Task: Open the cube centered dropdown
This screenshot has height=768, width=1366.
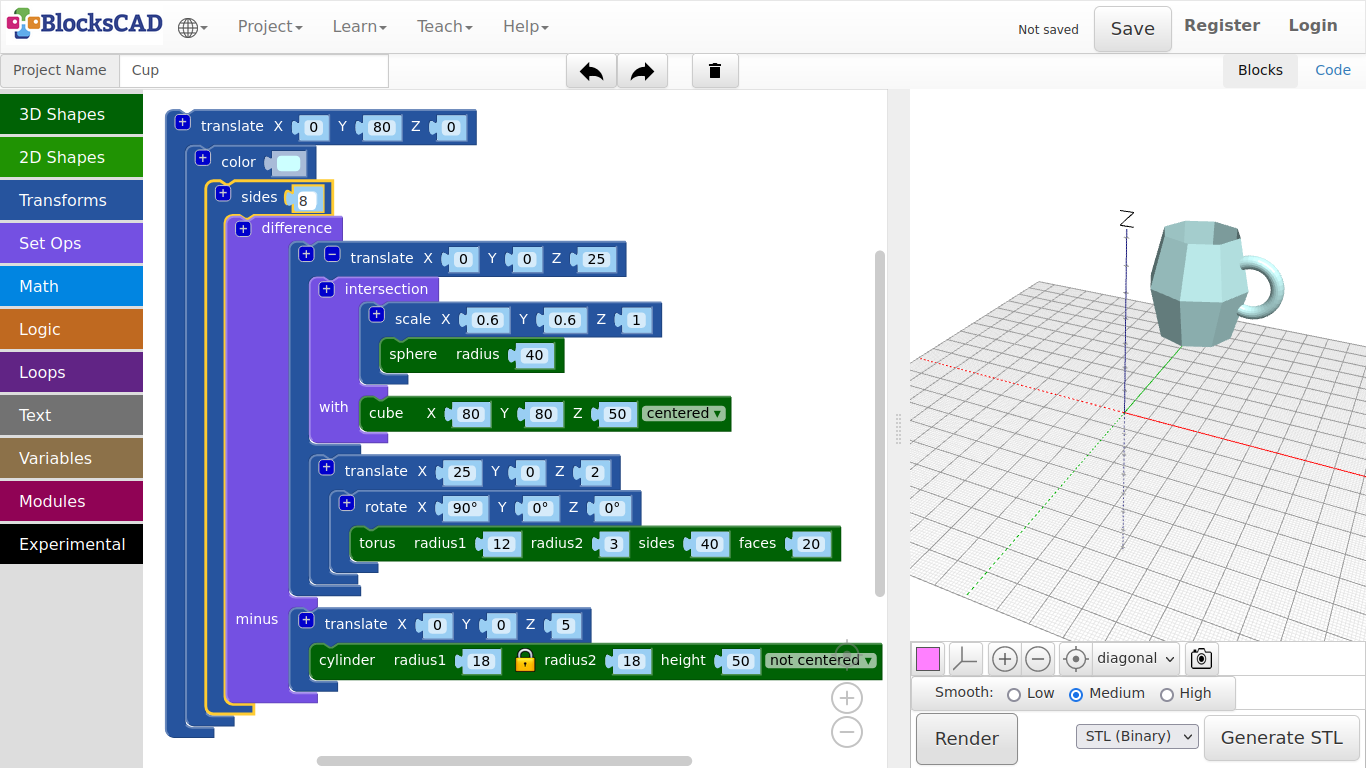Action: point(683,414)
